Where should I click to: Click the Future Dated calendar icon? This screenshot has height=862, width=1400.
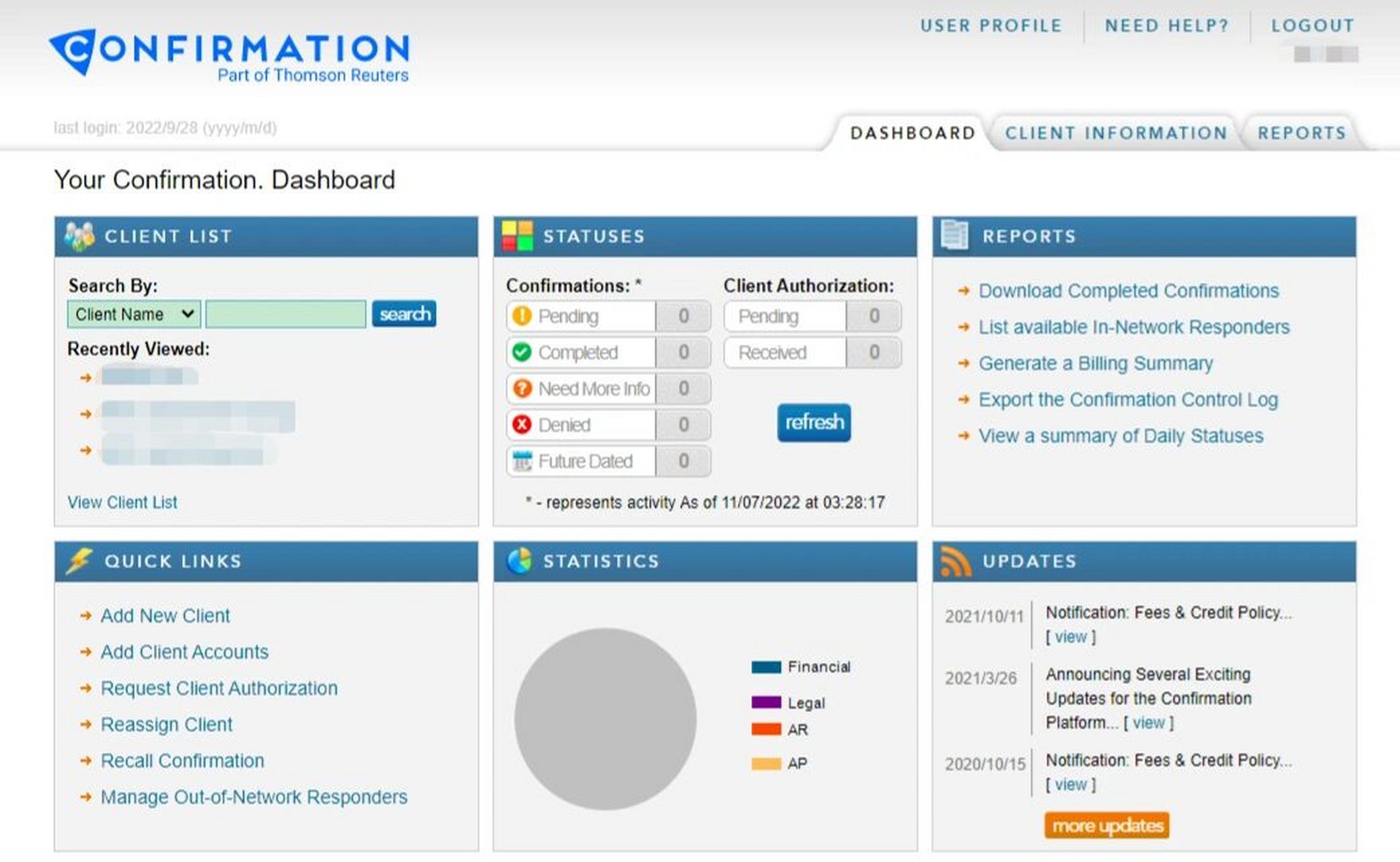click(x=522, y=461)
